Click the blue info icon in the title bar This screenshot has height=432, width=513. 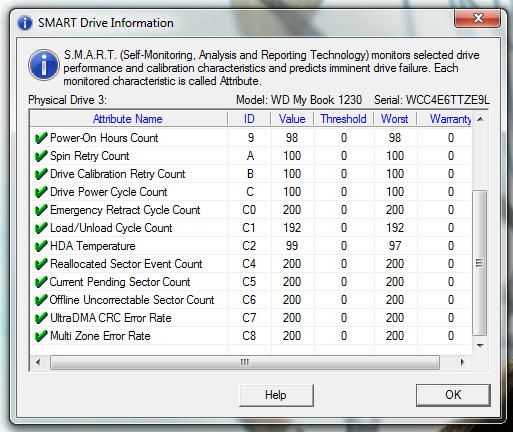tap(25, 23)
